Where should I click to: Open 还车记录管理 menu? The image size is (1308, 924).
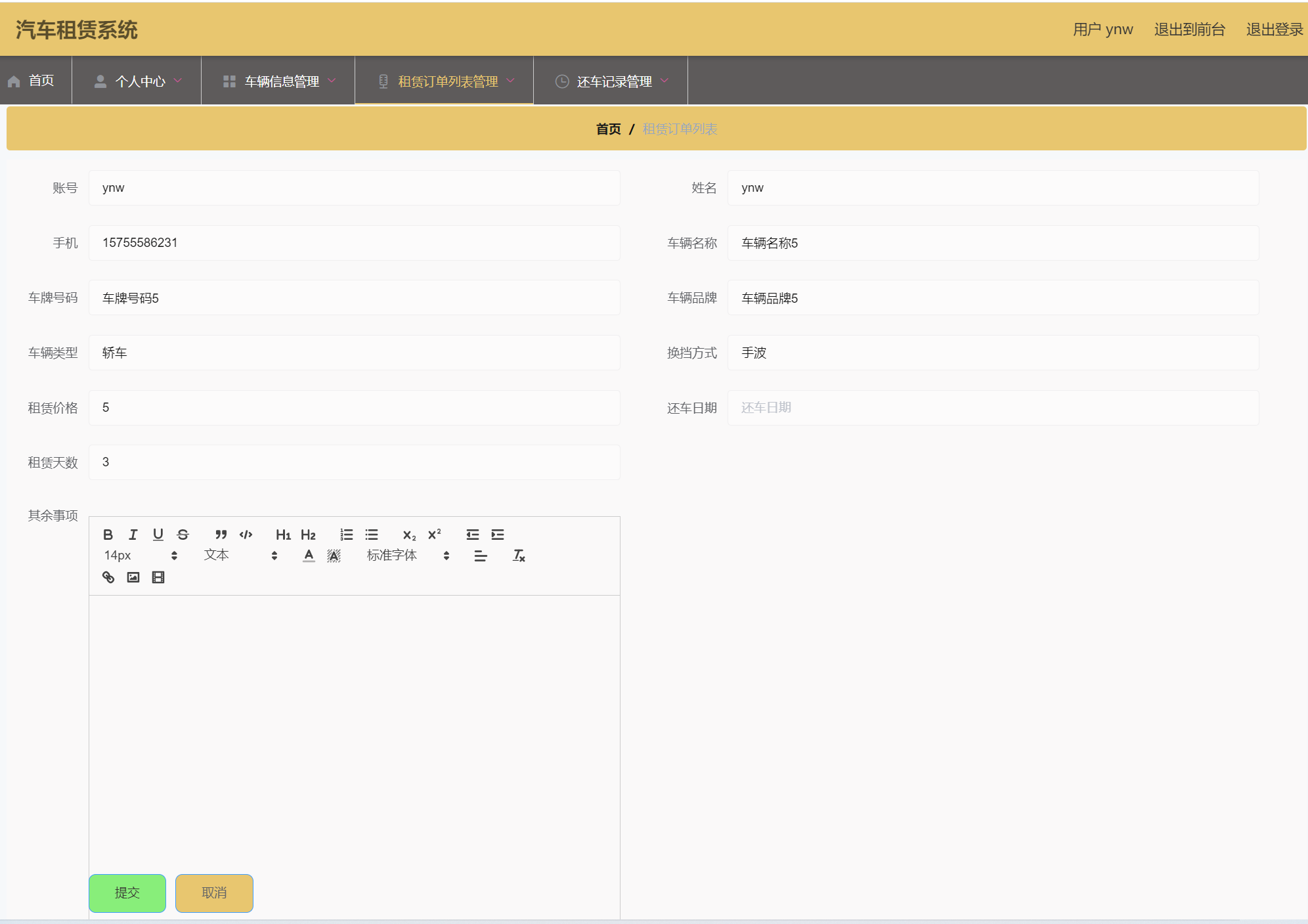point(613,81)
